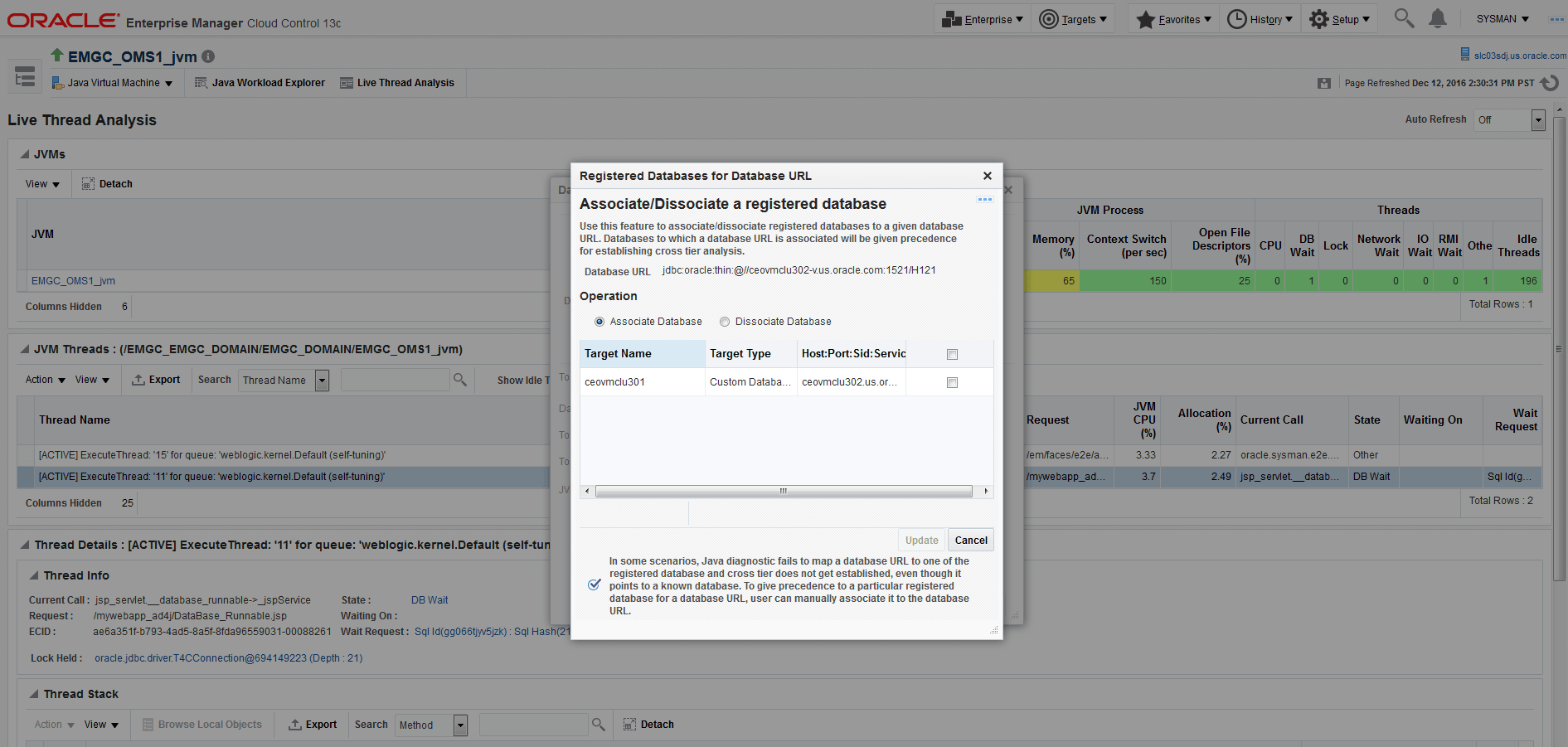This screenshot has width=1568, height=747.
Task: Open the EMGC_OMS1_jvm link in JVMs table
Action: pos(73,280)
